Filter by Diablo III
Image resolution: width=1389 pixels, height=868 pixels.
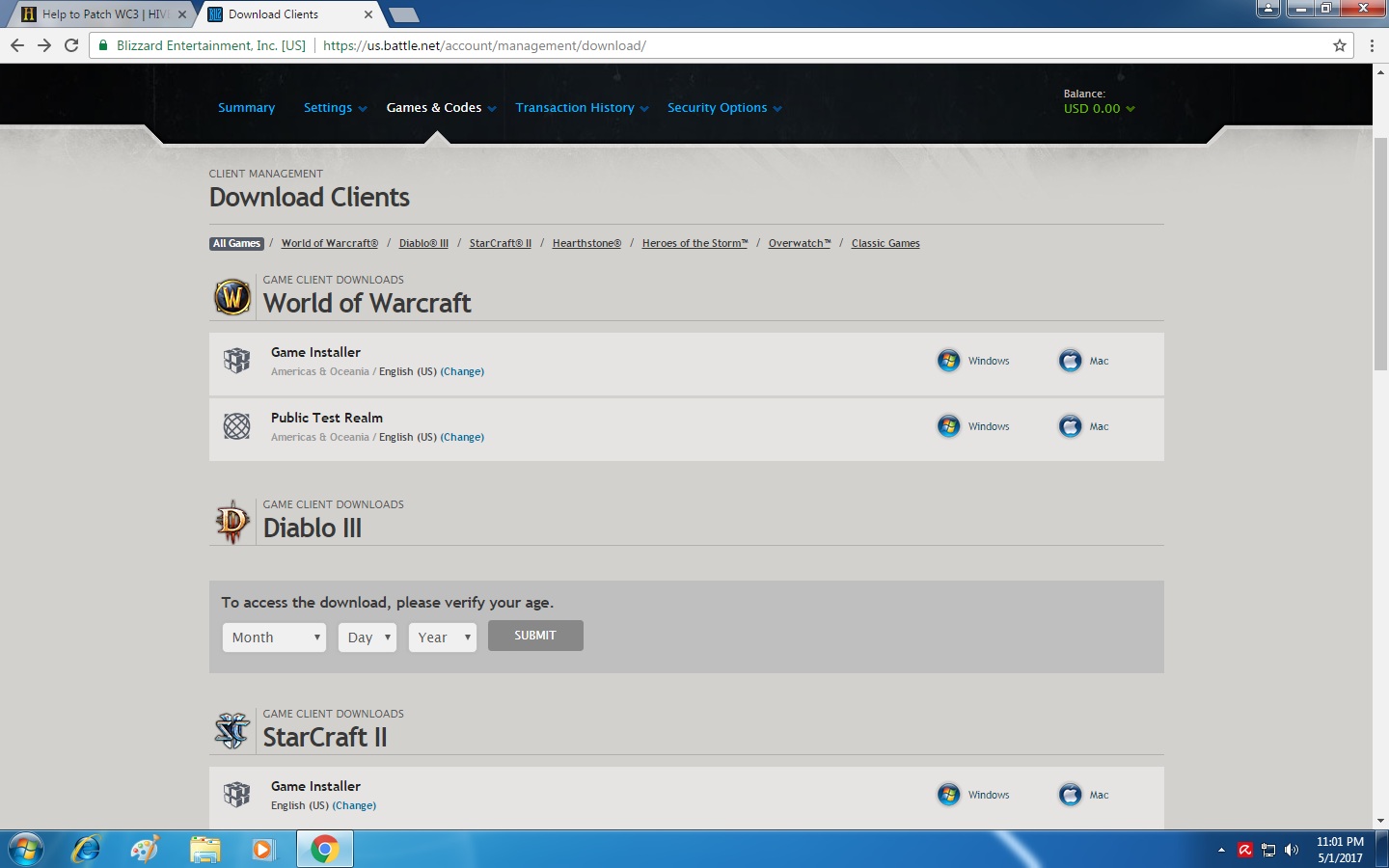pos(423,243)
